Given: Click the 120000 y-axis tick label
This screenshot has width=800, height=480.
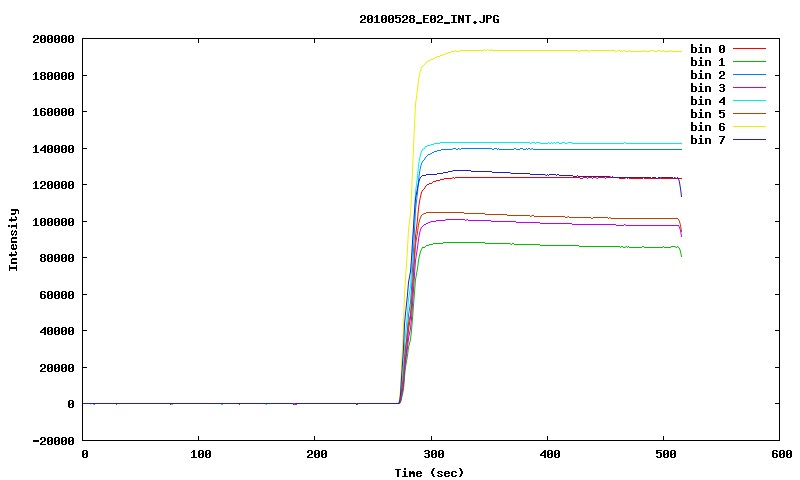Looking at the screenshot, I should 53,185.
